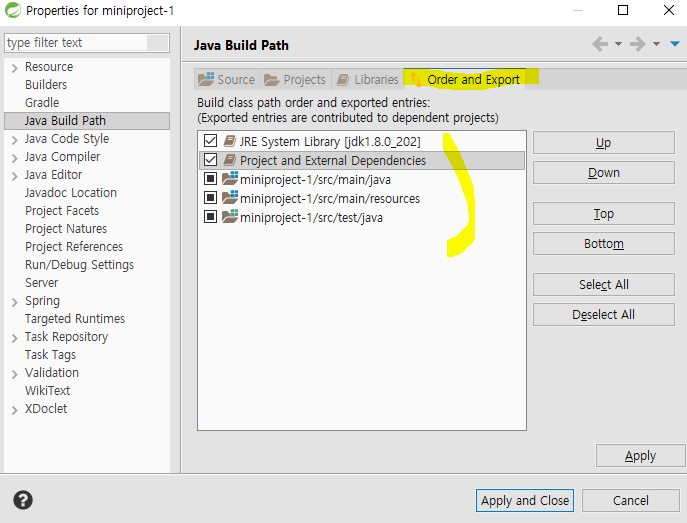Open Project Natures settings
This screenshot has width=687, height=523.
pyautogui.click(x=66, y=229)
